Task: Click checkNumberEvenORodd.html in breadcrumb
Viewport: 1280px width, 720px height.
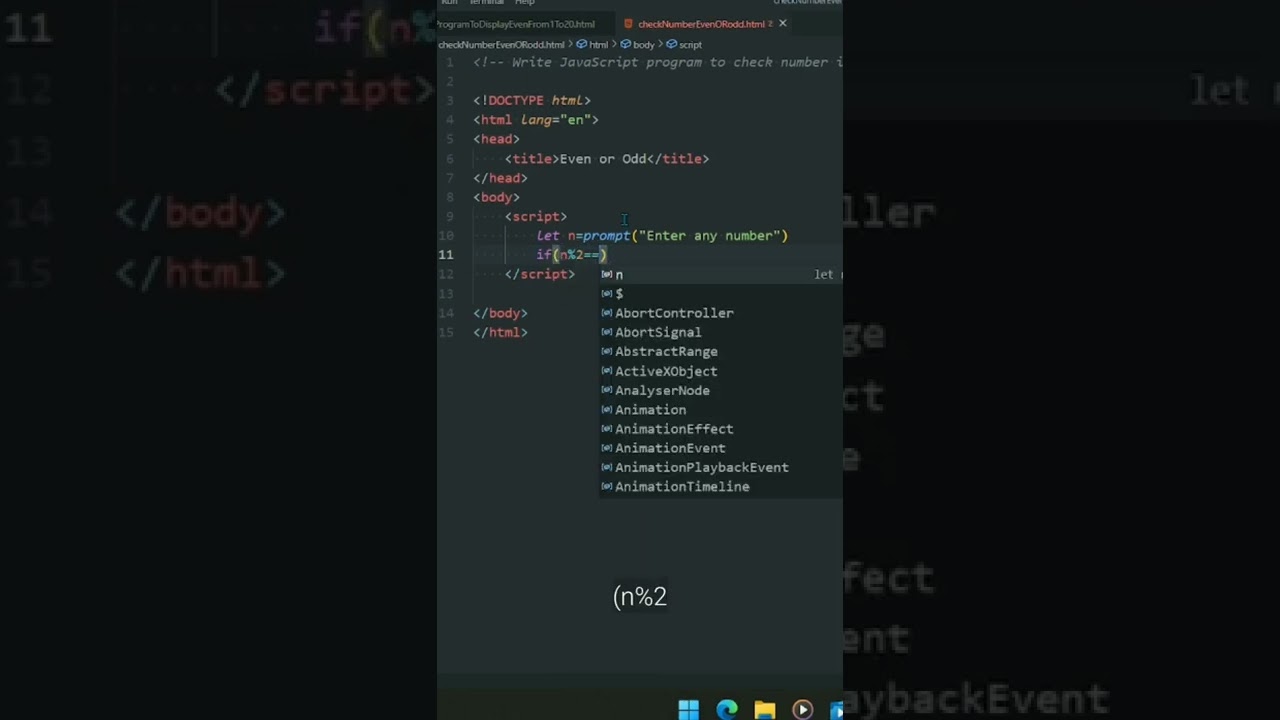Action: pos(501,45)
